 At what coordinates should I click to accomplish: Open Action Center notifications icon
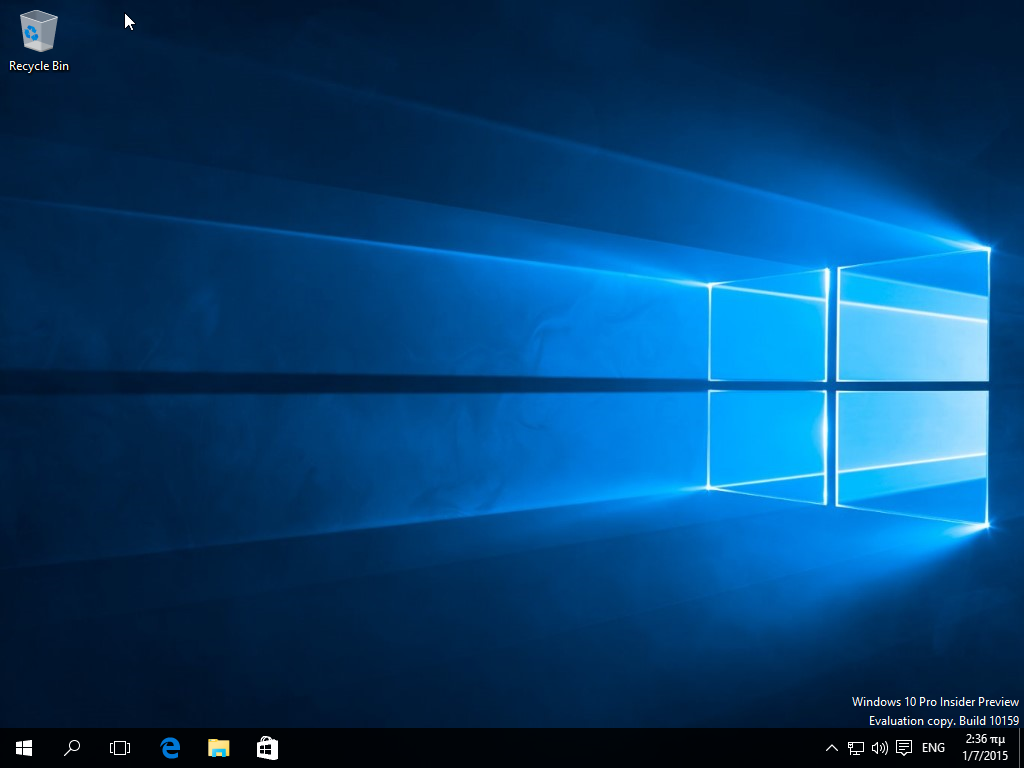(x=904, y=748)
